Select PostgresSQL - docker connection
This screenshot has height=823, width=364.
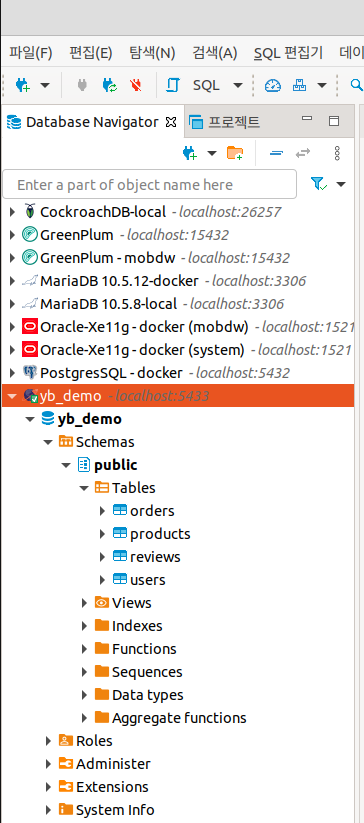pos(111,373)
